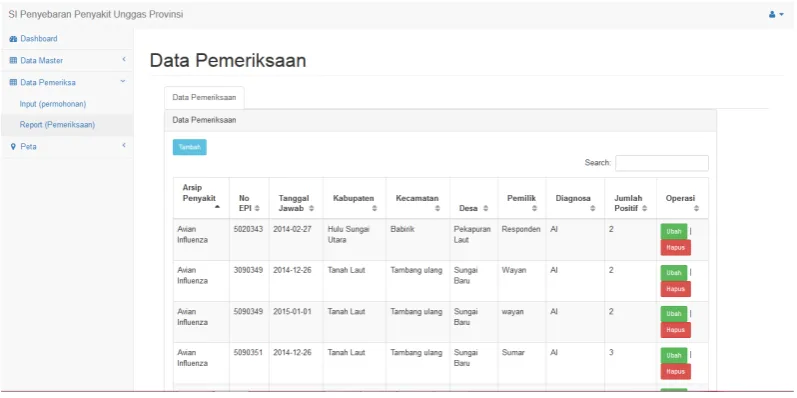This screenshot has height=398, width=797.
Task: Click the Kabupaten sort arrows
Action: [x=375, y=208]
